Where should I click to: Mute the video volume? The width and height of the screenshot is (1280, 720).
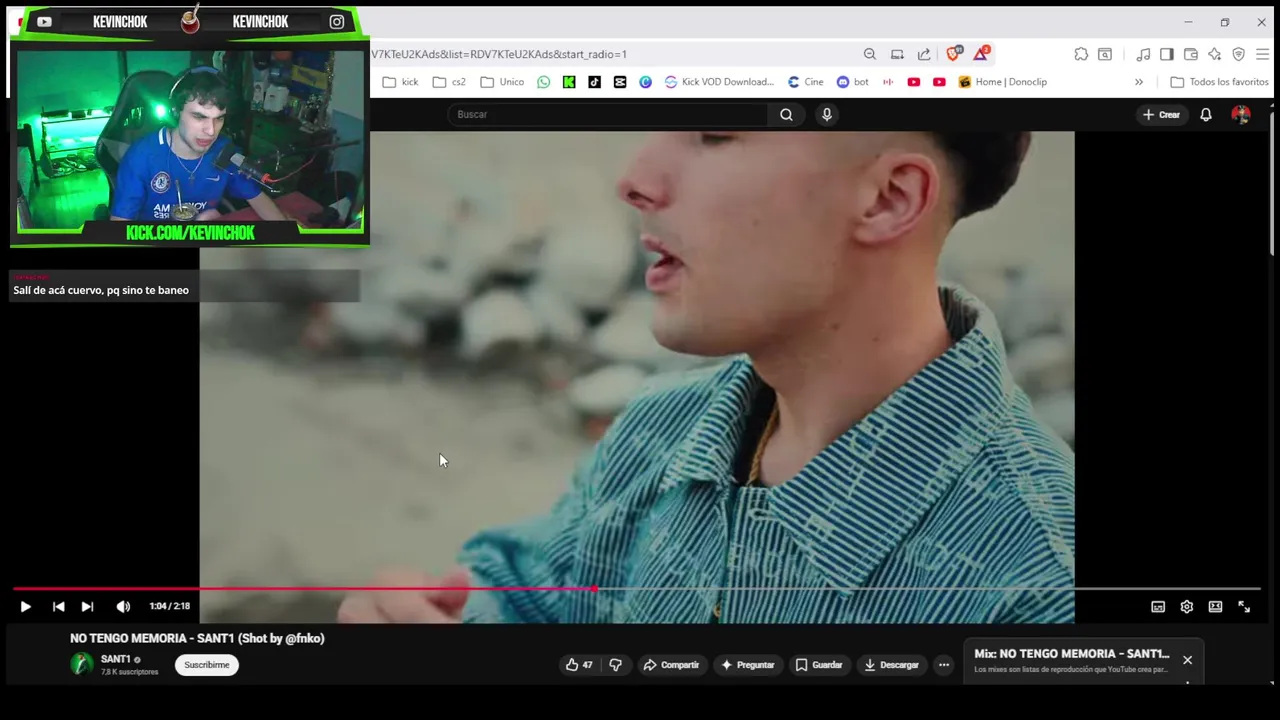click(123, 606)
